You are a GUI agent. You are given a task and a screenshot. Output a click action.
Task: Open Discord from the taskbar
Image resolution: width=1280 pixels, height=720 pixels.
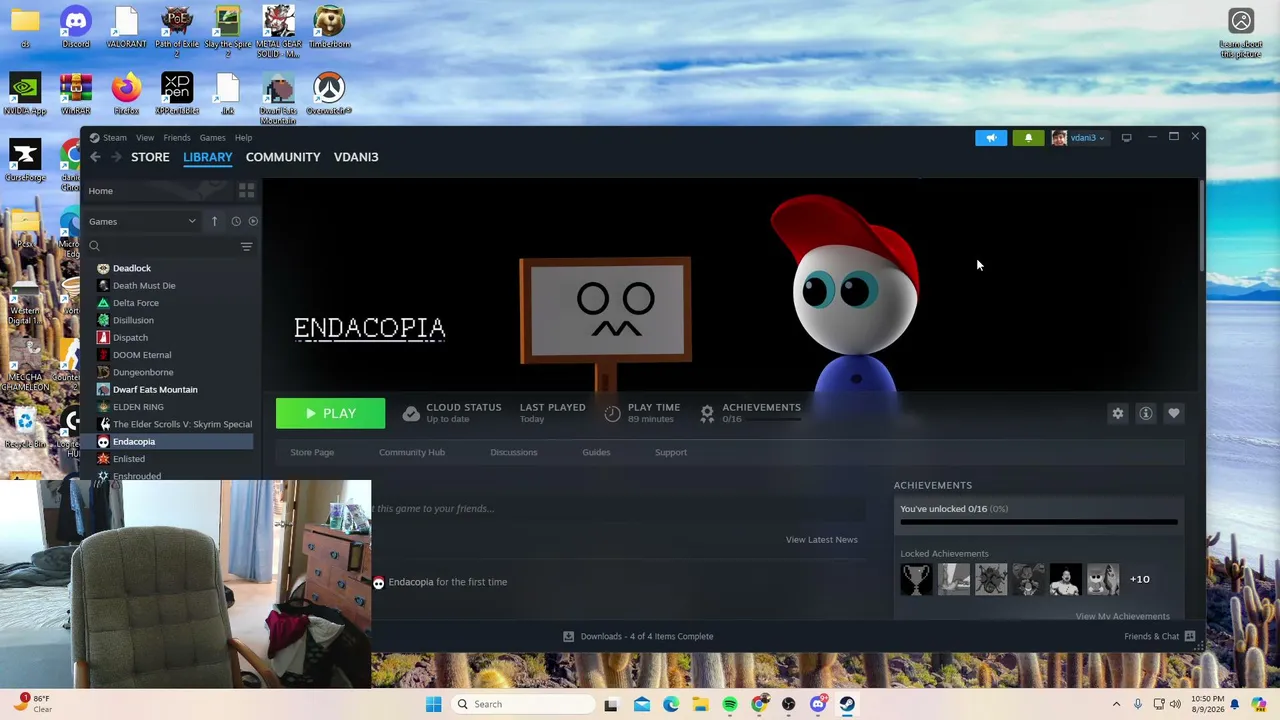[x=818, y=704]
